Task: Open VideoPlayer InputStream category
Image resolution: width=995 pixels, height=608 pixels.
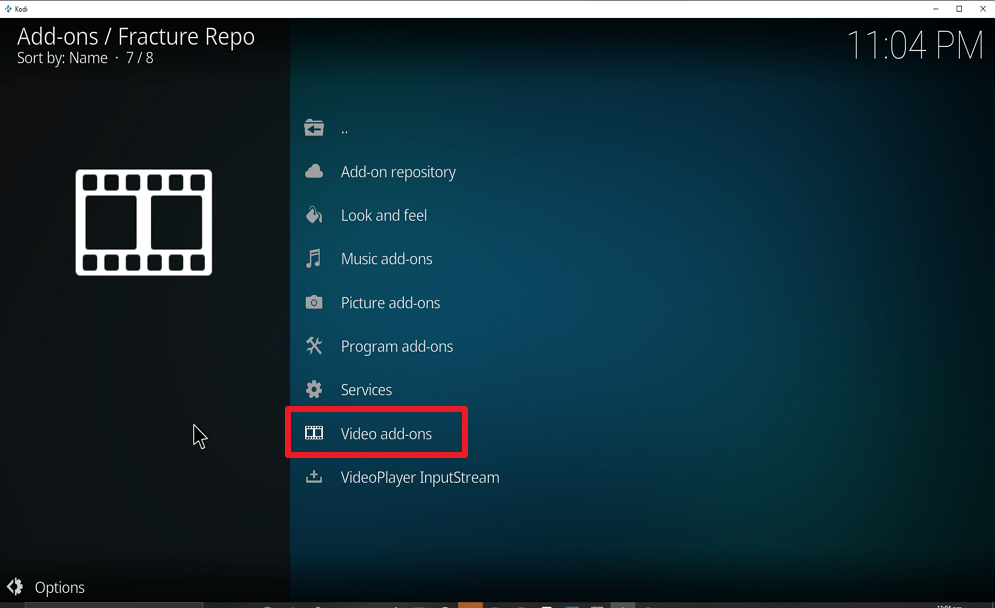Action: (419, 477)
